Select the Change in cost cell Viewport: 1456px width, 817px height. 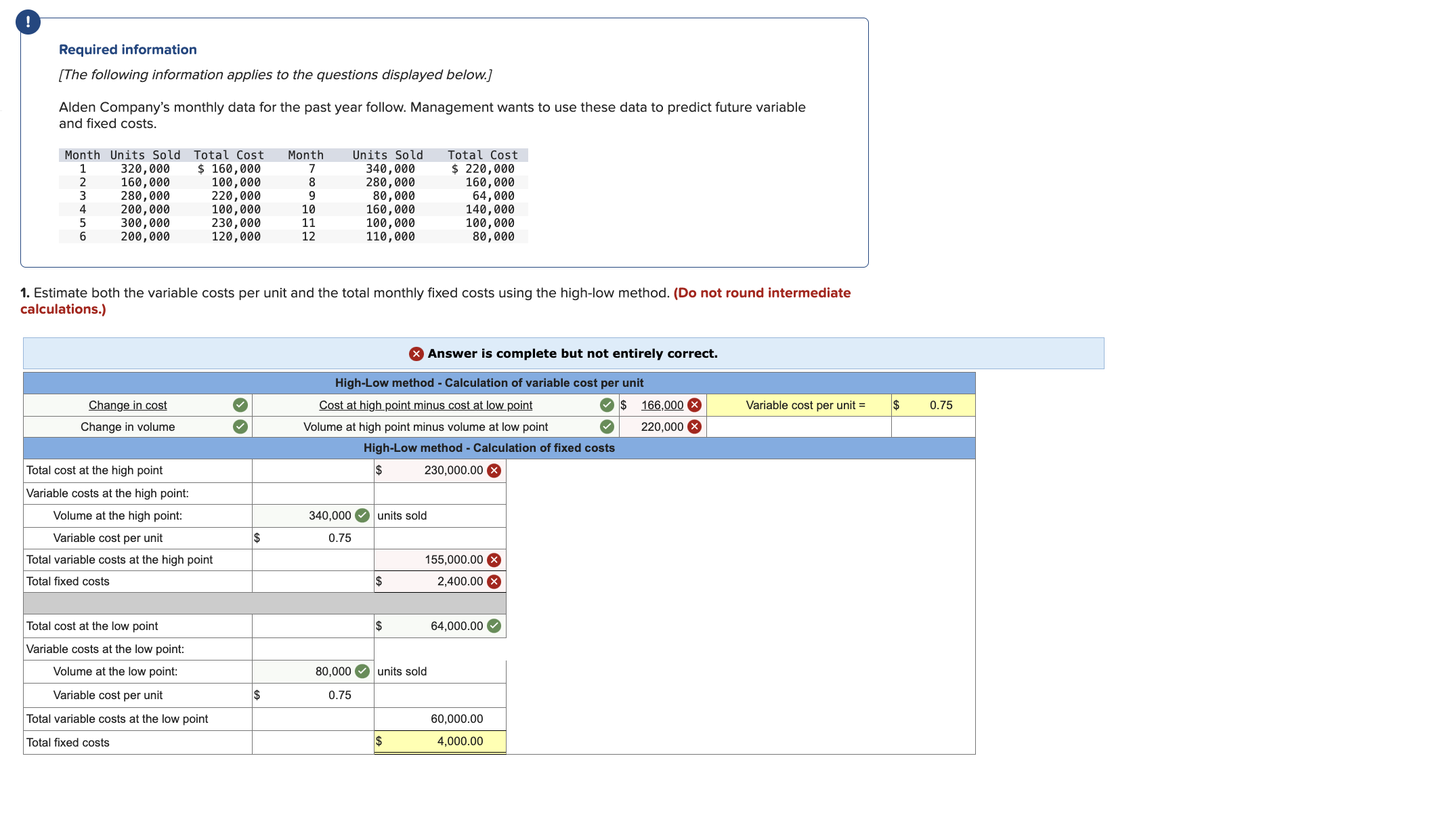point(127,405)
